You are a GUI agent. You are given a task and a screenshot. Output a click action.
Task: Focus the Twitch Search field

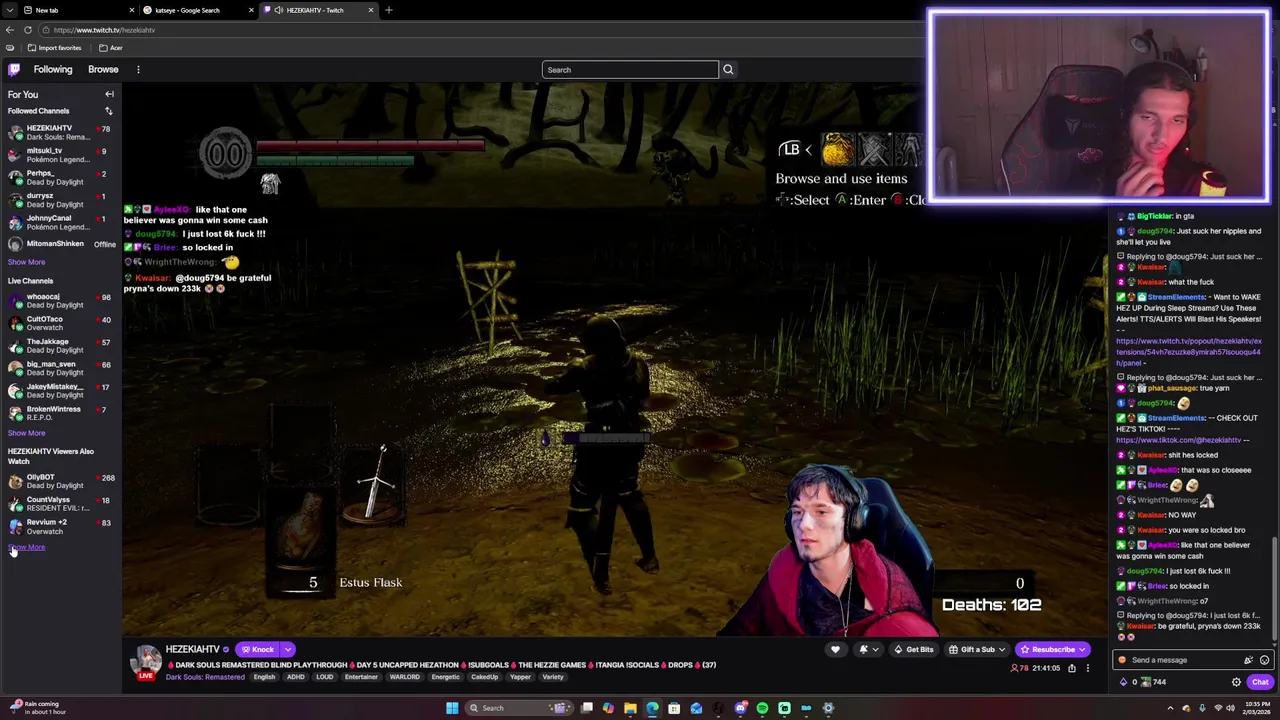(630, 69)
